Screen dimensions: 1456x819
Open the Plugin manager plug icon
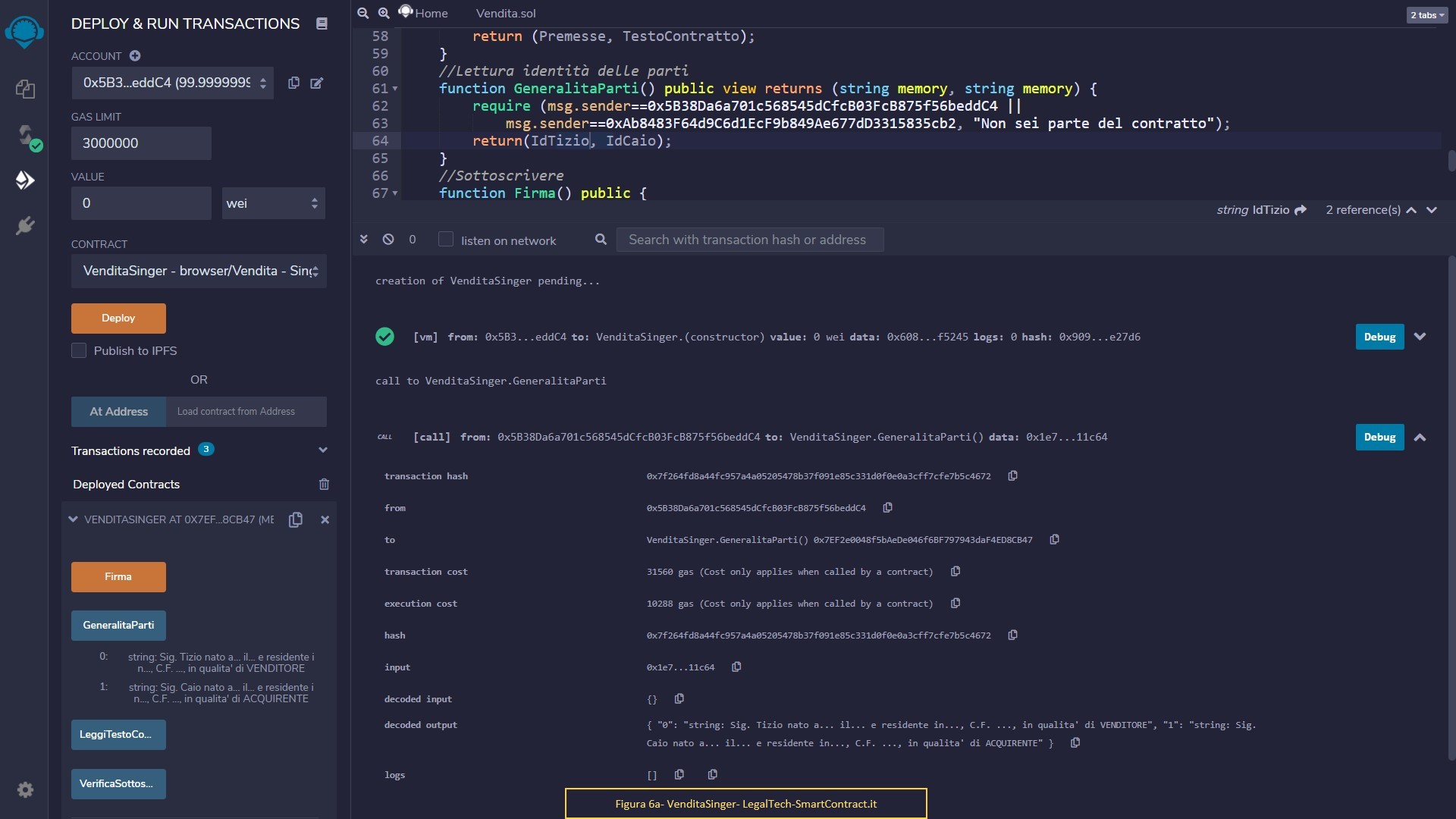coord(25,226)
